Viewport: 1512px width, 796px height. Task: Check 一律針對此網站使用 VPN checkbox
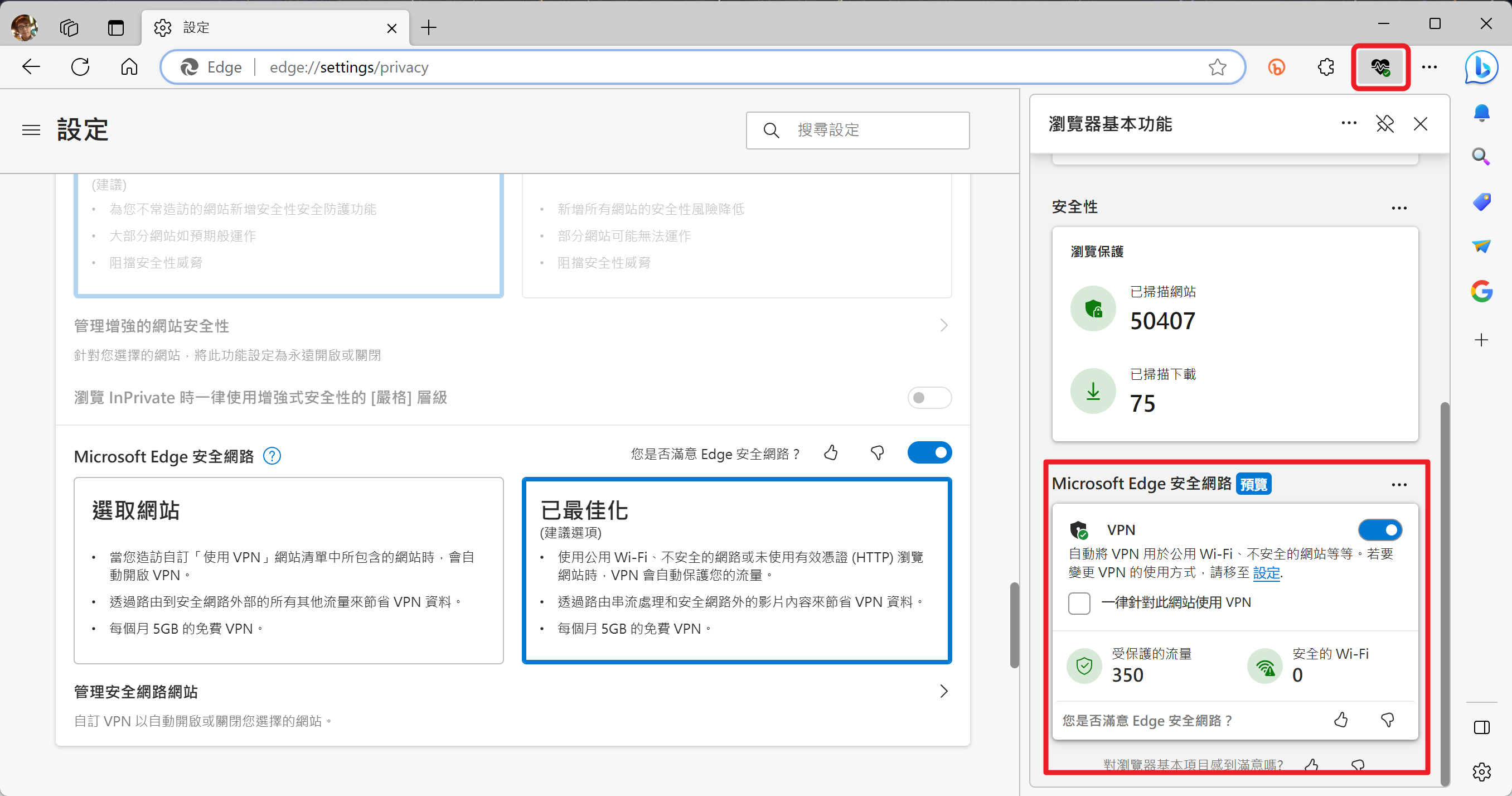[1079, 603]
